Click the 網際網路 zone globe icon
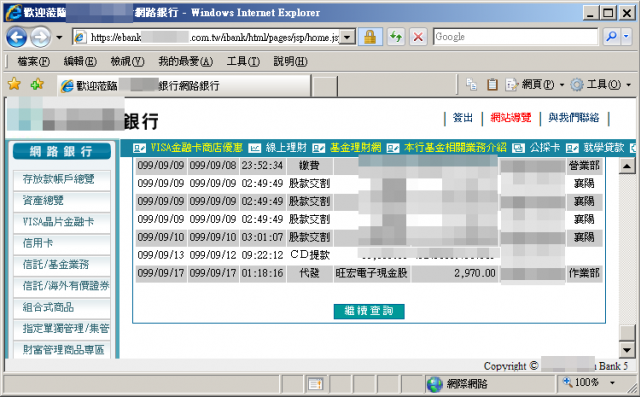Screen dimensions: 640x397 coord(435,384)
